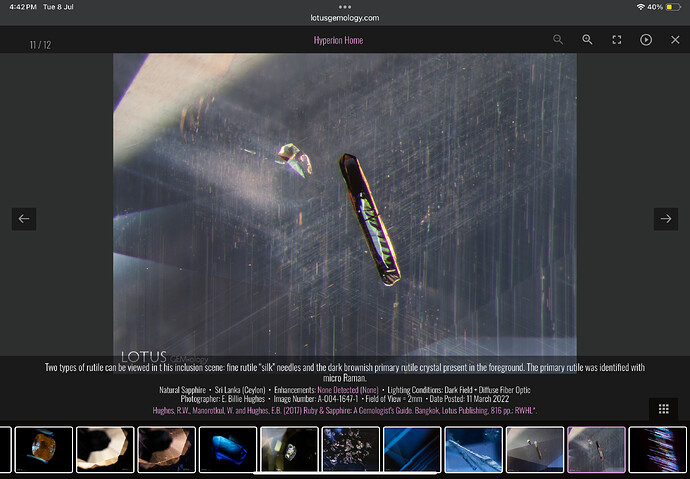Go to previous image arrow
The height and width of the screenshot is (479, 690).
point(24,219)
